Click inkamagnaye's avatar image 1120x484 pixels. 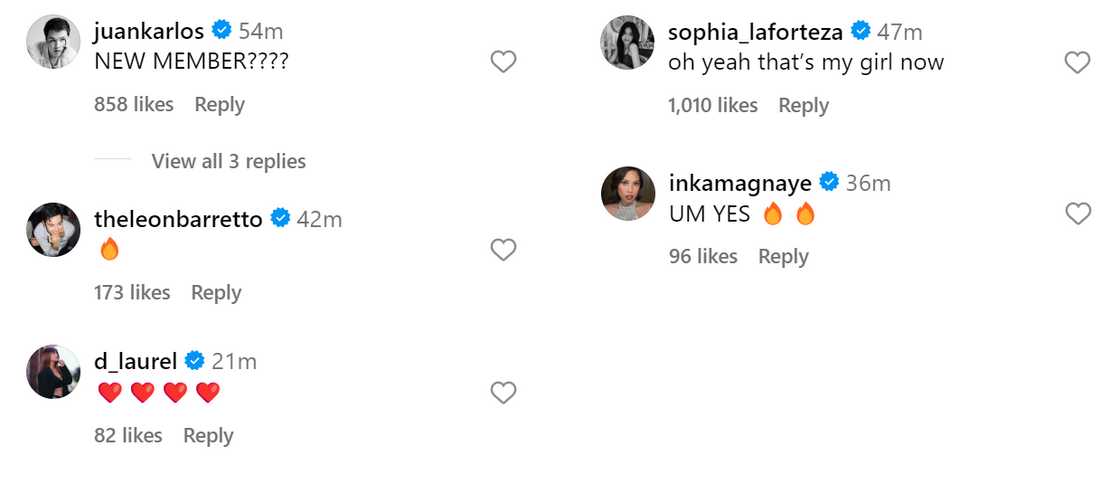627,193
